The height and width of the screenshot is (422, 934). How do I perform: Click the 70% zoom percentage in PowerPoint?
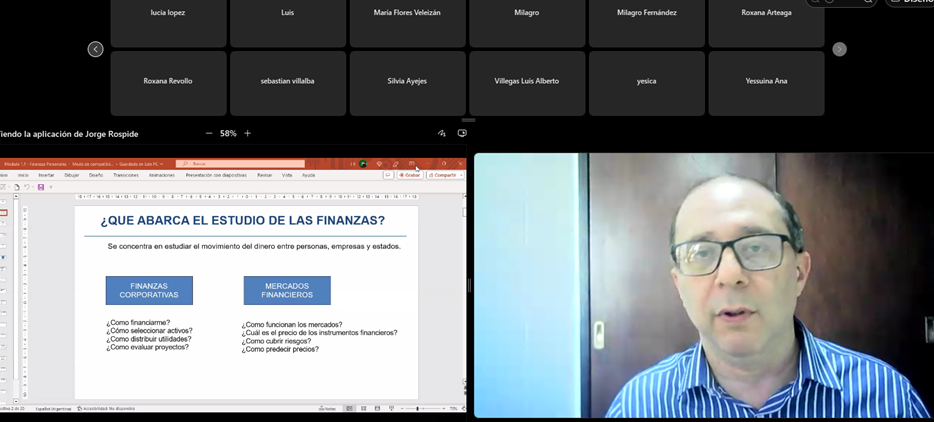pos(453,408)
